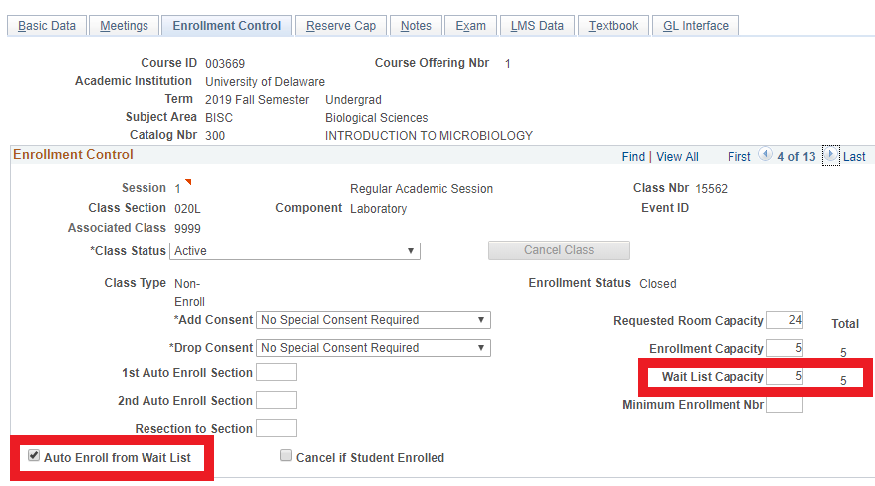Jump to Last row link
This screenshot has width=875, height=486.
point(854,157)
